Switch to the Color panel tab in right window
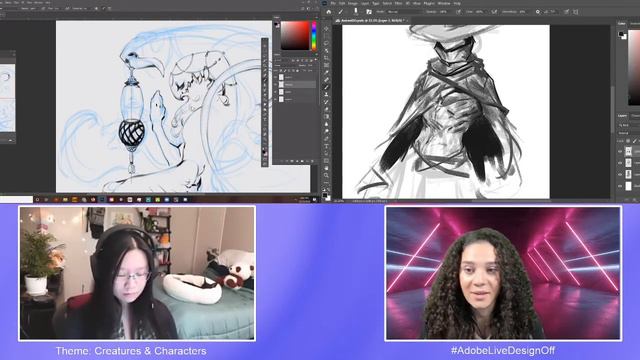The height and width of the screenshot is (360, 640). coord(621,24)
